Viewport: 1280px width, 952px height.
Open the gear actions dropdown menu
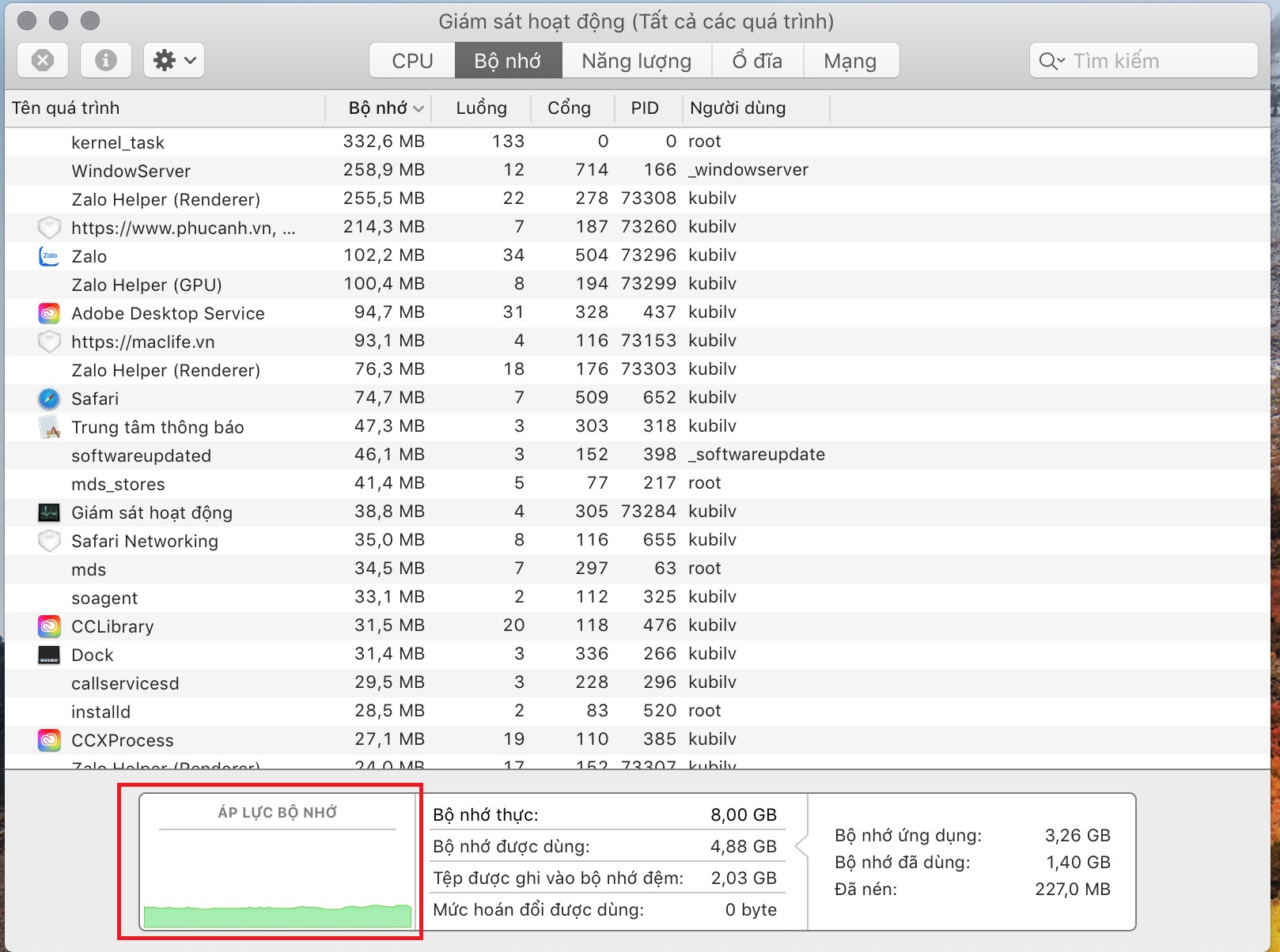(x=174, y=60)
